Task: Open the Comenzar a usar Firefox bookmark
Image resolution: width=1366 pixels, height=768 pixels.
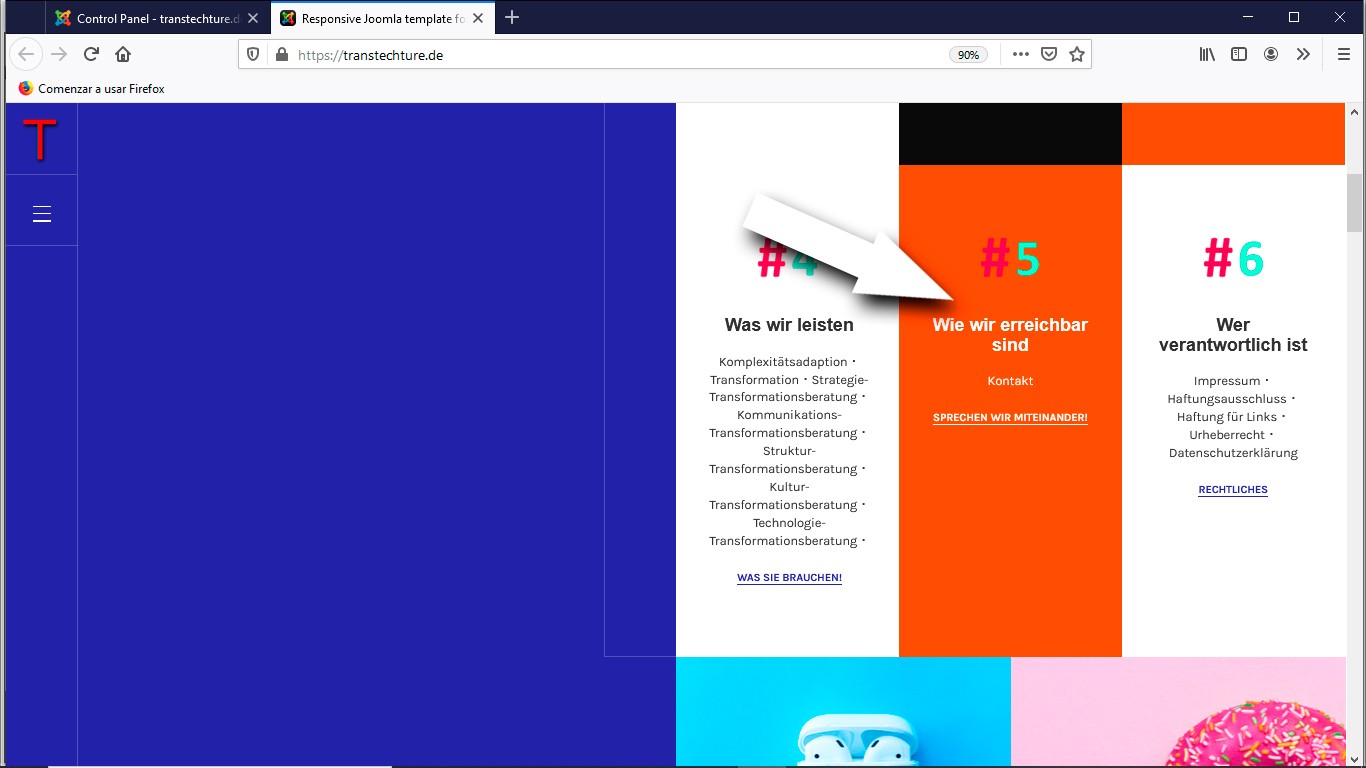Action: click(x=91, y=88)
